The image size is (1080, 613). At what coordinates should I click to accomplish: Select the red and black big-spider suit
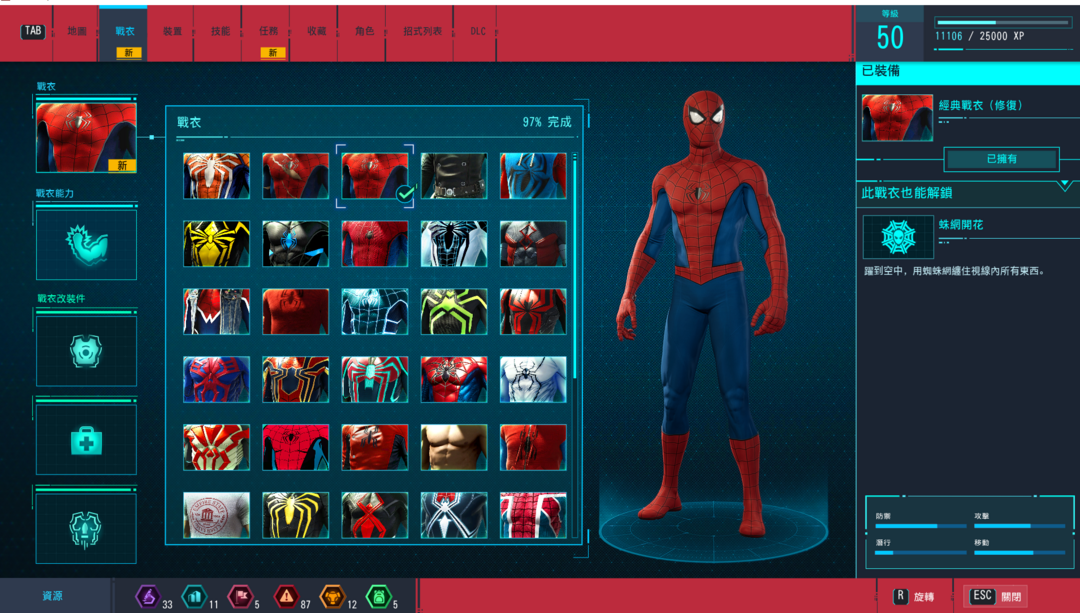533,311
